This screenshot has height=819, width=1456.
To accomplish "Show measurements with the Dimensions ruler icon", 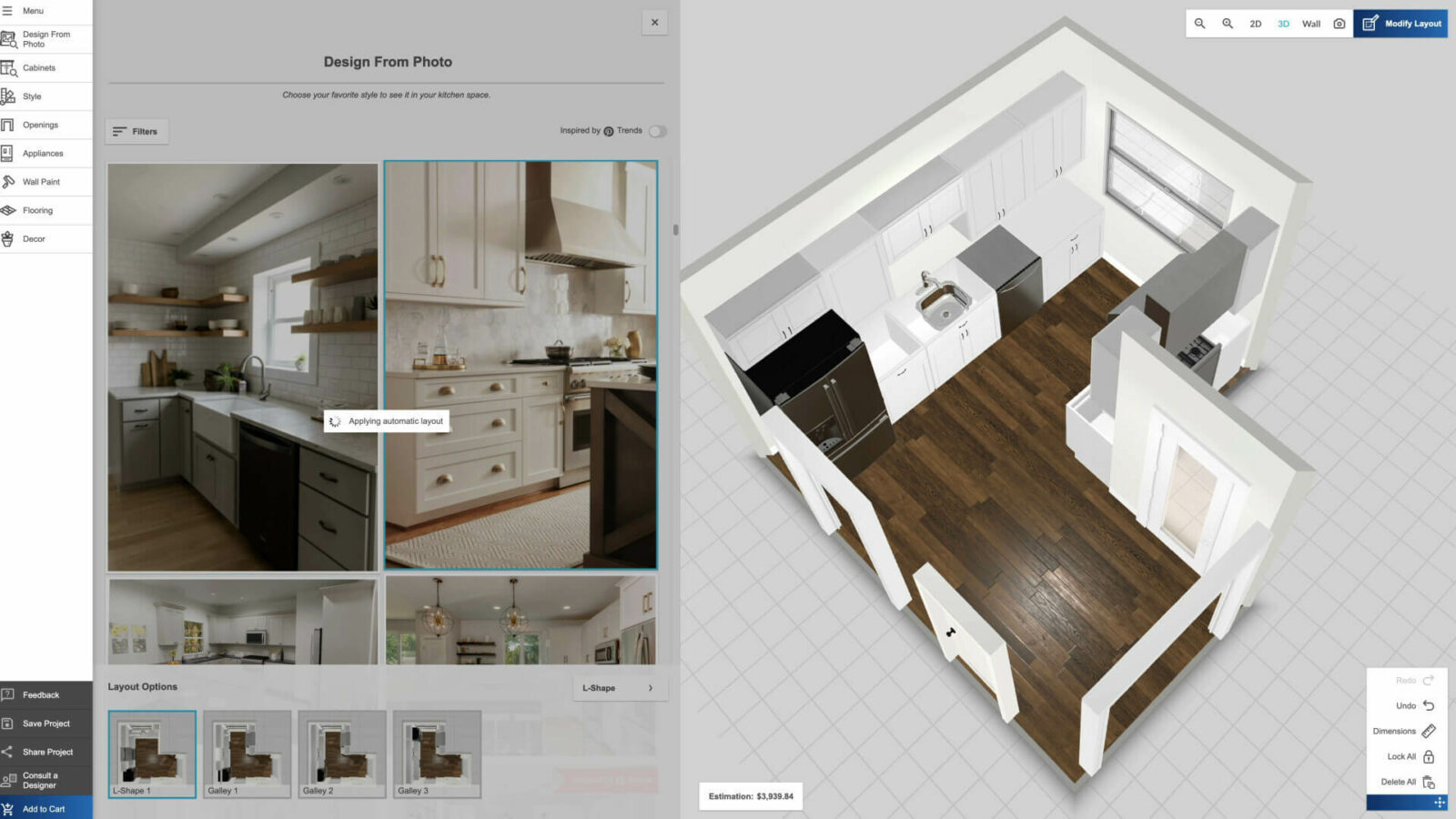I will point(1428,731).
